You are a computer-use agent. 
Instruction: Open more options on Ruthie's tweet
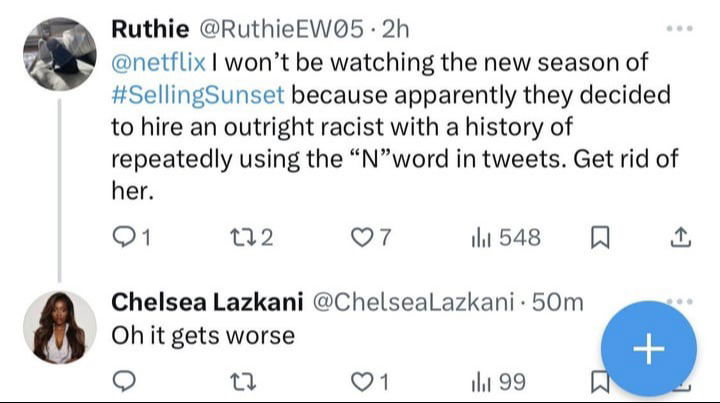click(679, 28)
